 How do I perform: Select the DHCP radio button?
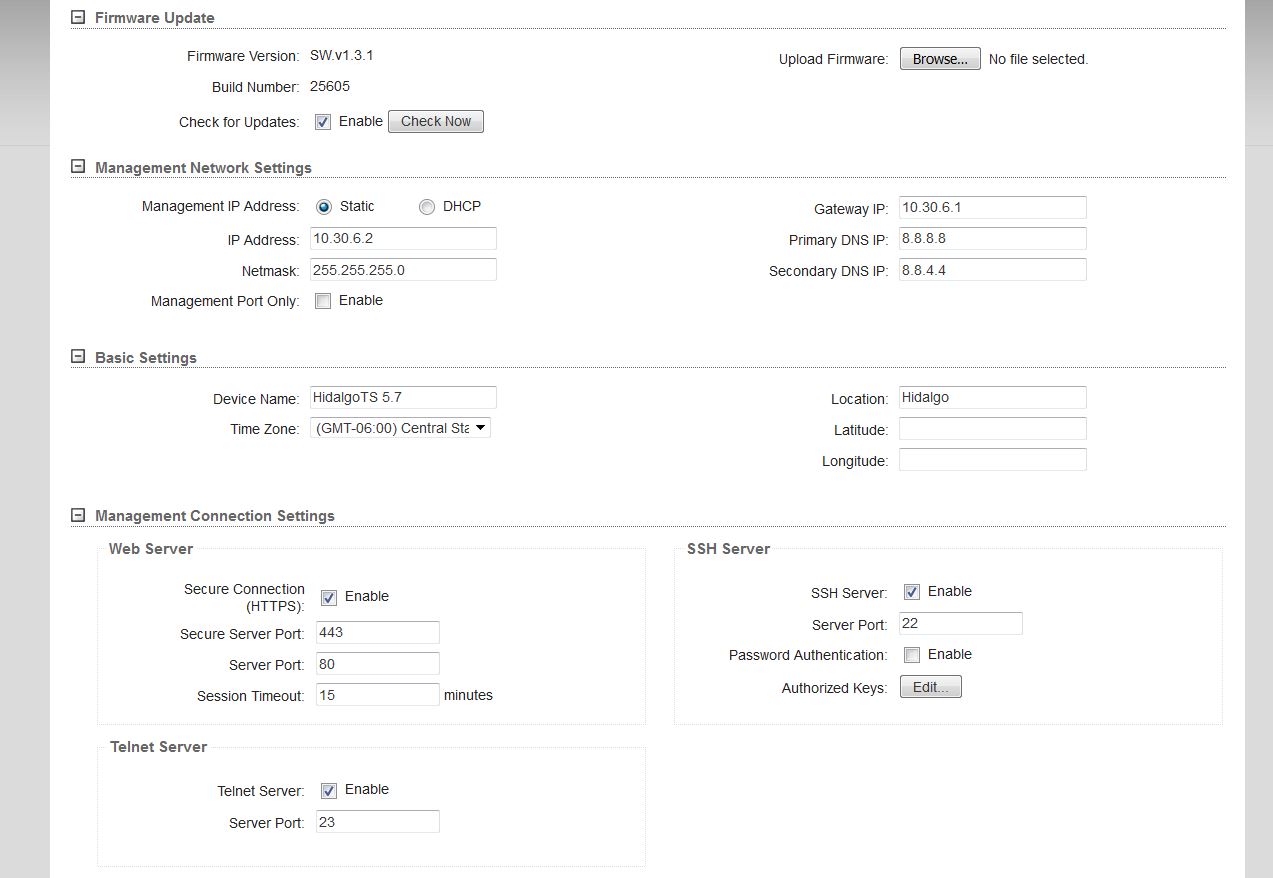[427, 207]
